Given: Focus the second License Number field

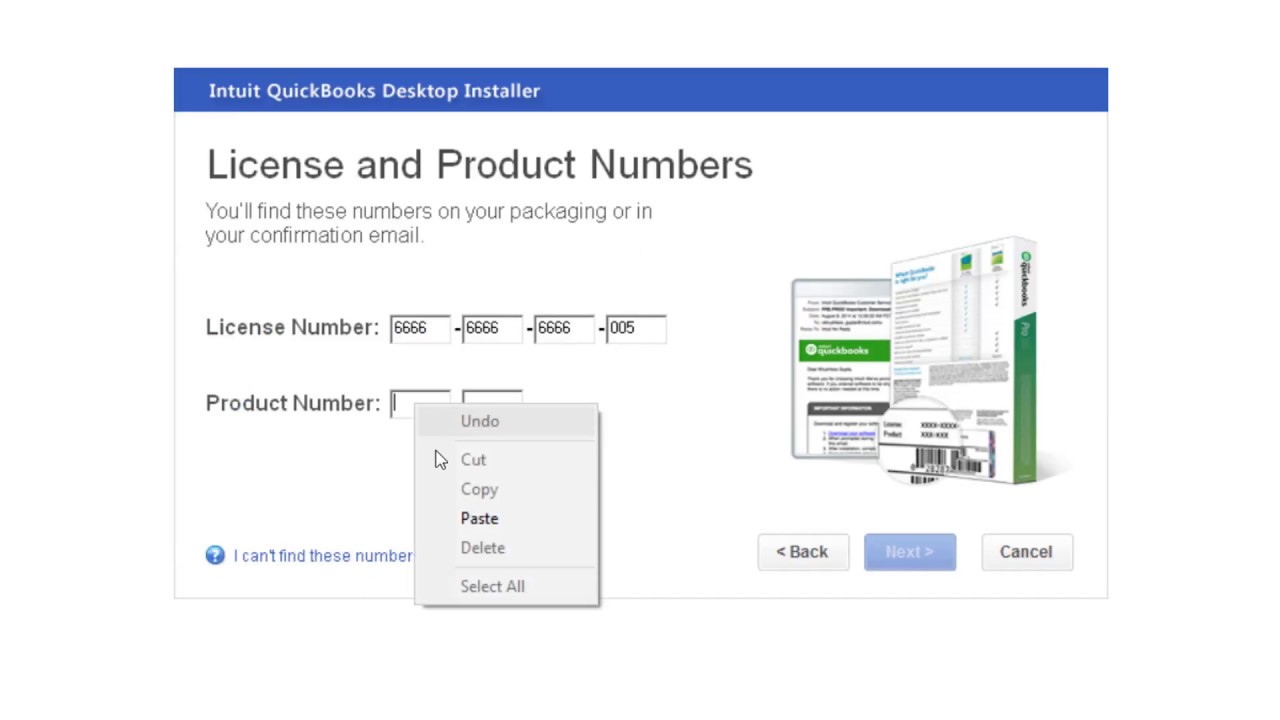Looking at the screenshot, I should [492, 328].
